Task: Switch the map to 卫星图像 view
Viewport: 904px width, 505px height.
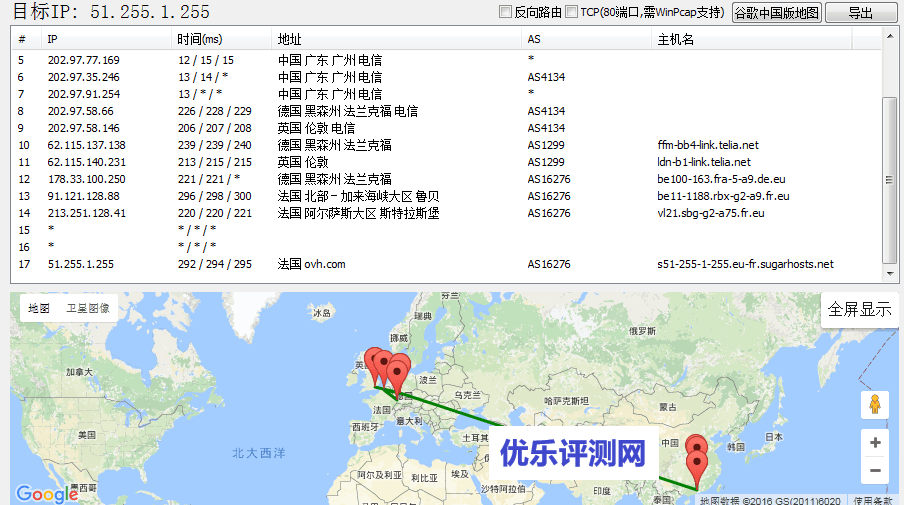Action: pyautogui.click(x=89, y=309)
